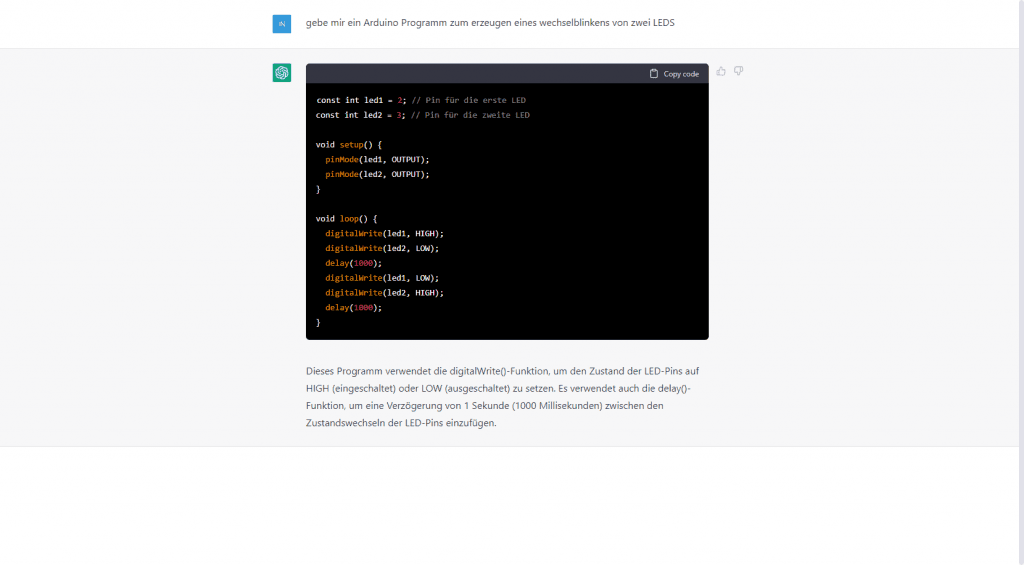Viewport: 1024px width, 565px height.
Task: Click the first 'digitalWrite(led1, HIGH);' line
Action: pyautogui.click(x=384, y=233)
